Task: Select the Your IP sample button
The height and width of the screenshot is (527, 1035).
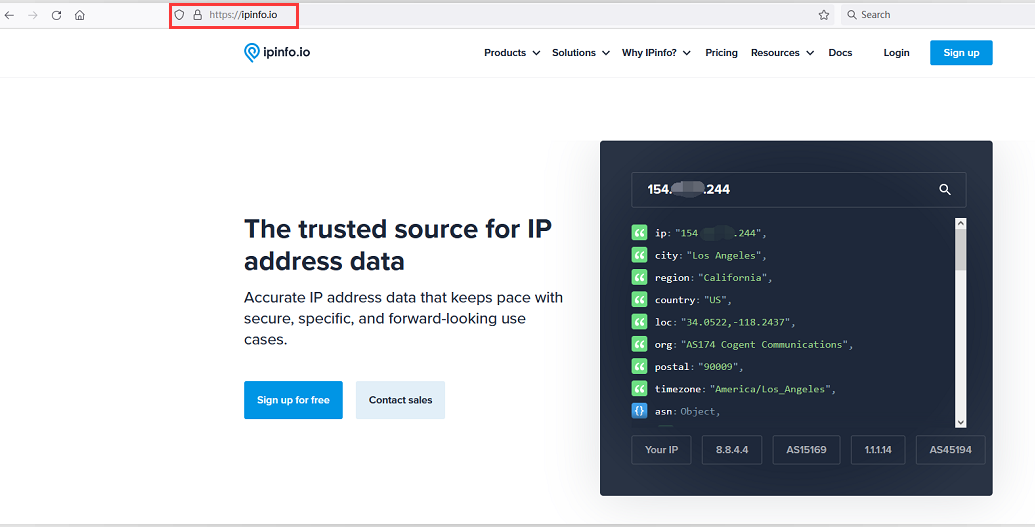Action: (661, 450)
